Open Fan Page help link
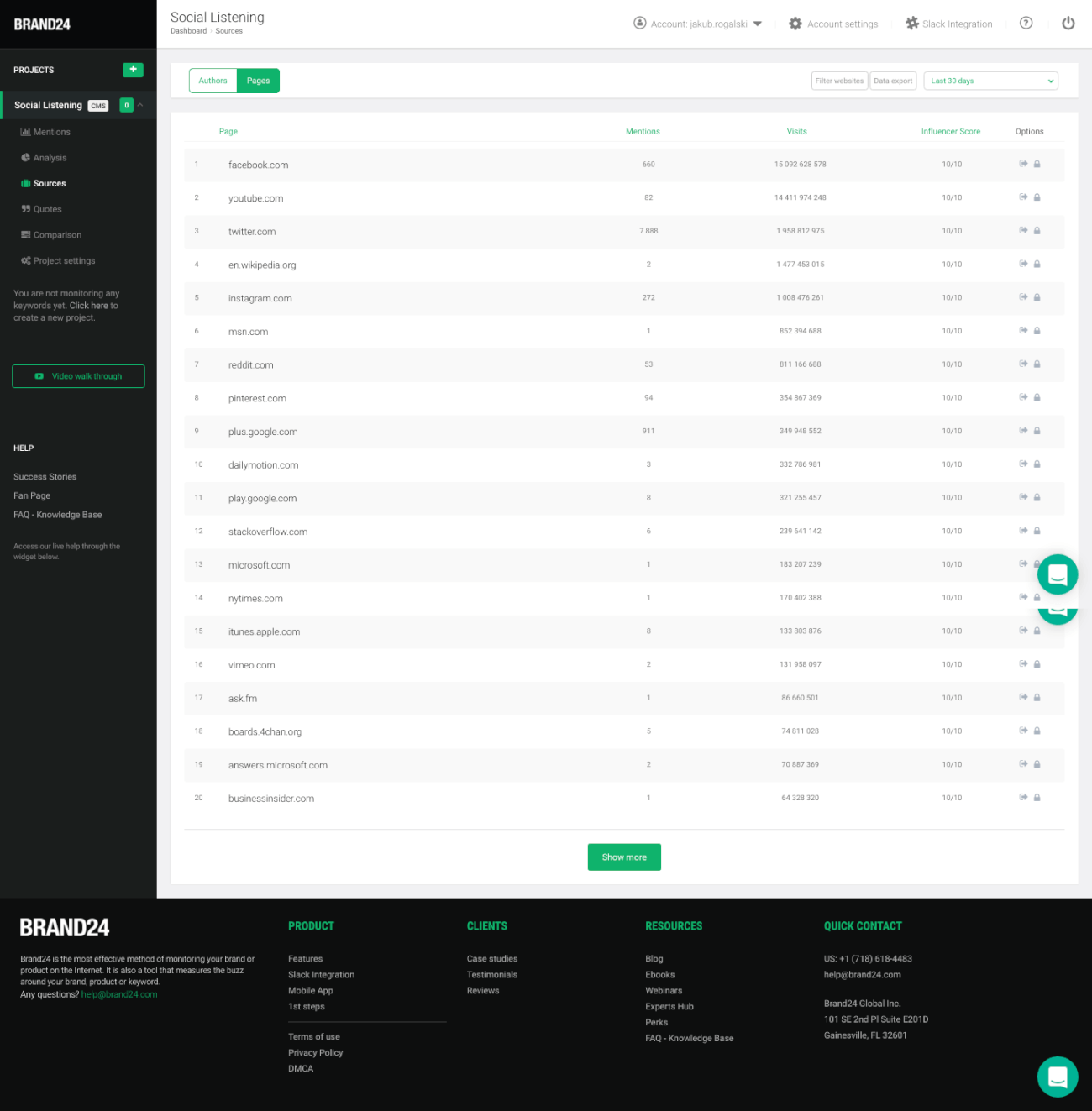Image resolution: width=1092 pixels, height=1111 pixels. pyautogui.click(x=32, y=495)
